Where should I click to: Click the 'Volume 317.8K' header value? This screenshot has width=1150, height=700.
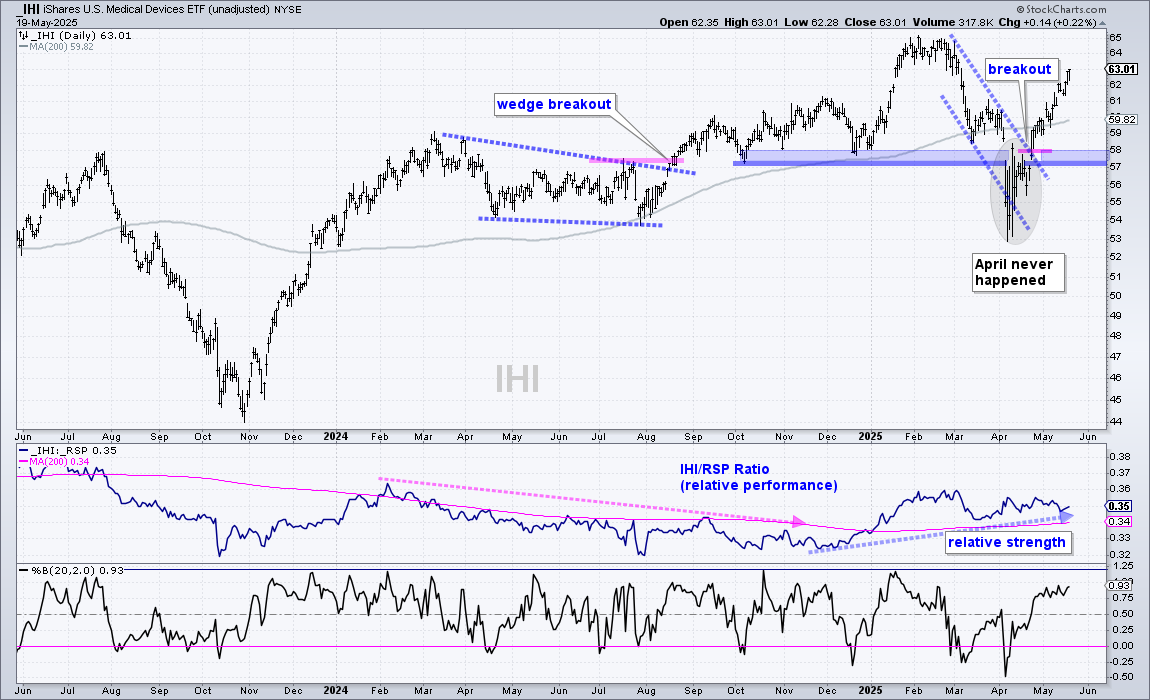pos(953,22)
